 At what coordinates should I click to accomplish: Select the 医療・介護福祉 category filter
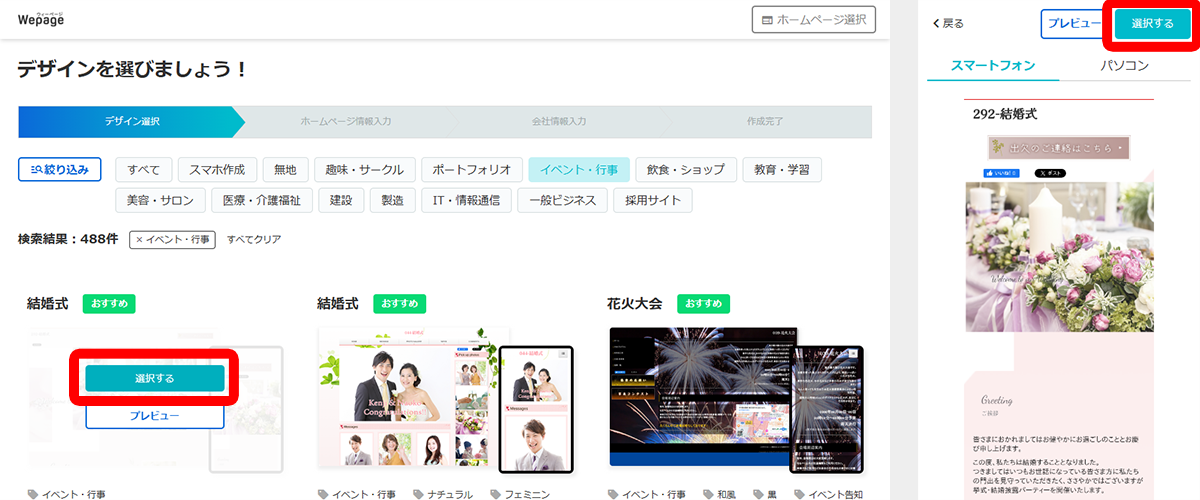pyautogui.click(x=261, y=200)
